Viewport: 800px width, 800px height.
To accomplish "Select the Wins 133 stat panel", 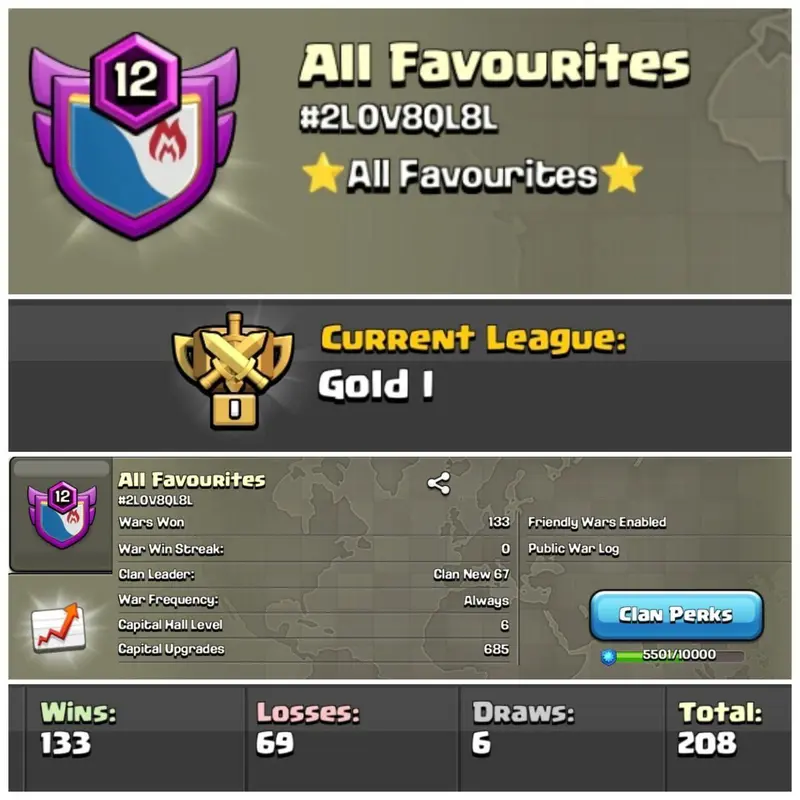I will click(x=135, y=739).
